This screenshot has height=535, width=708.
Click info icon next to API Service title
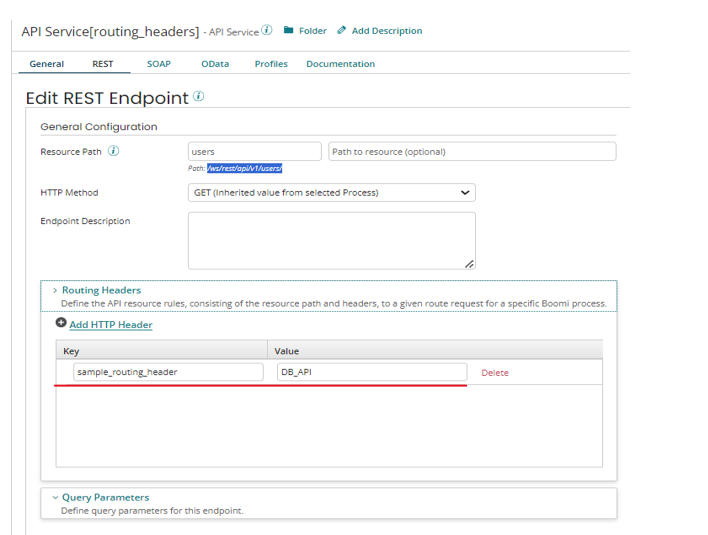point(267,31)
